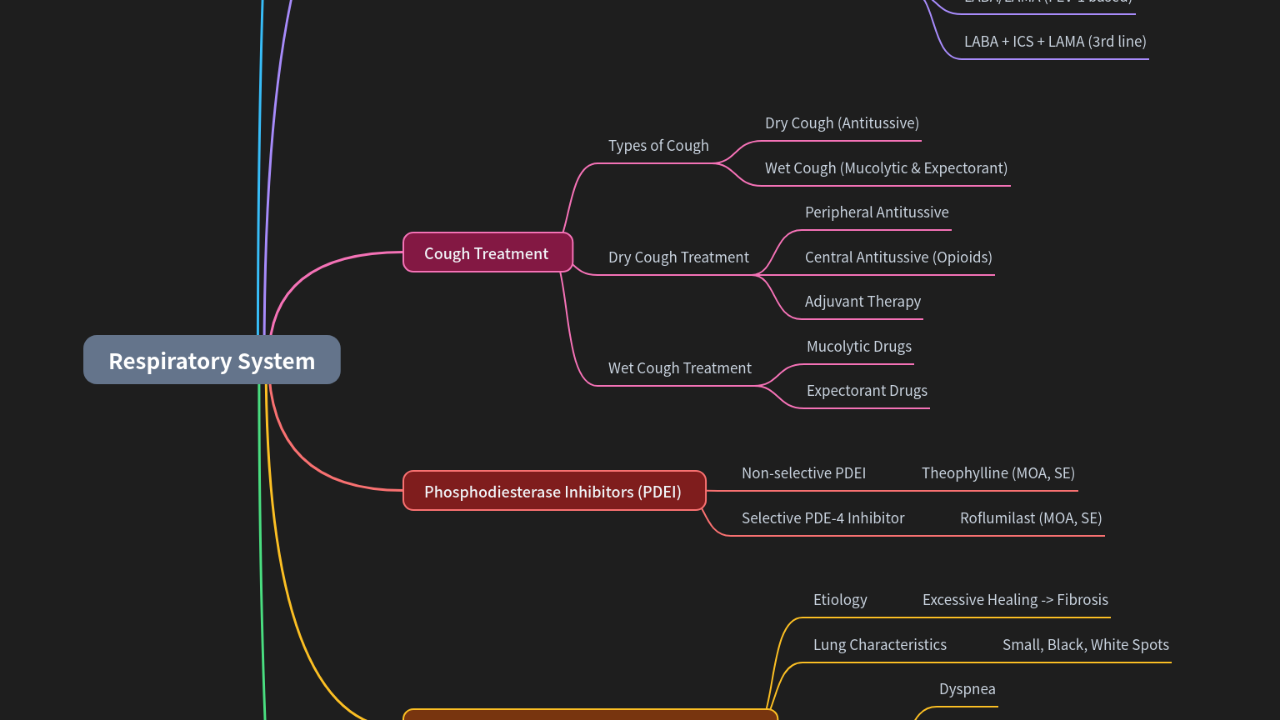Viewport: 1280px width, 720px height.
Task: Select the Respiratory System root node
Action: coord(211,360)
